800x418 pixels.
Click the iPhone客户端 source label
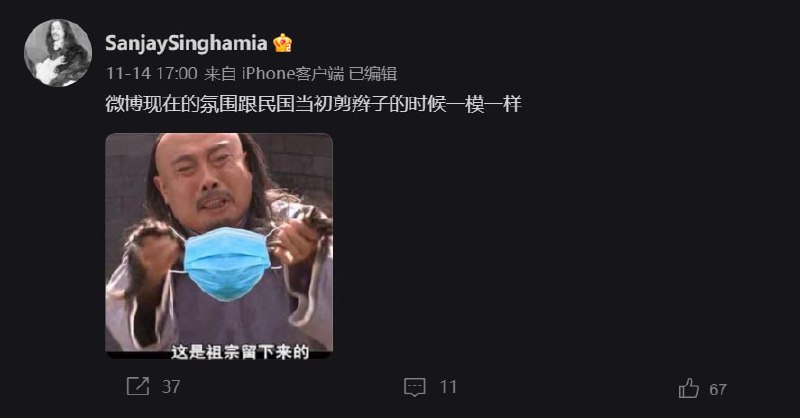(x=293, y=73)
